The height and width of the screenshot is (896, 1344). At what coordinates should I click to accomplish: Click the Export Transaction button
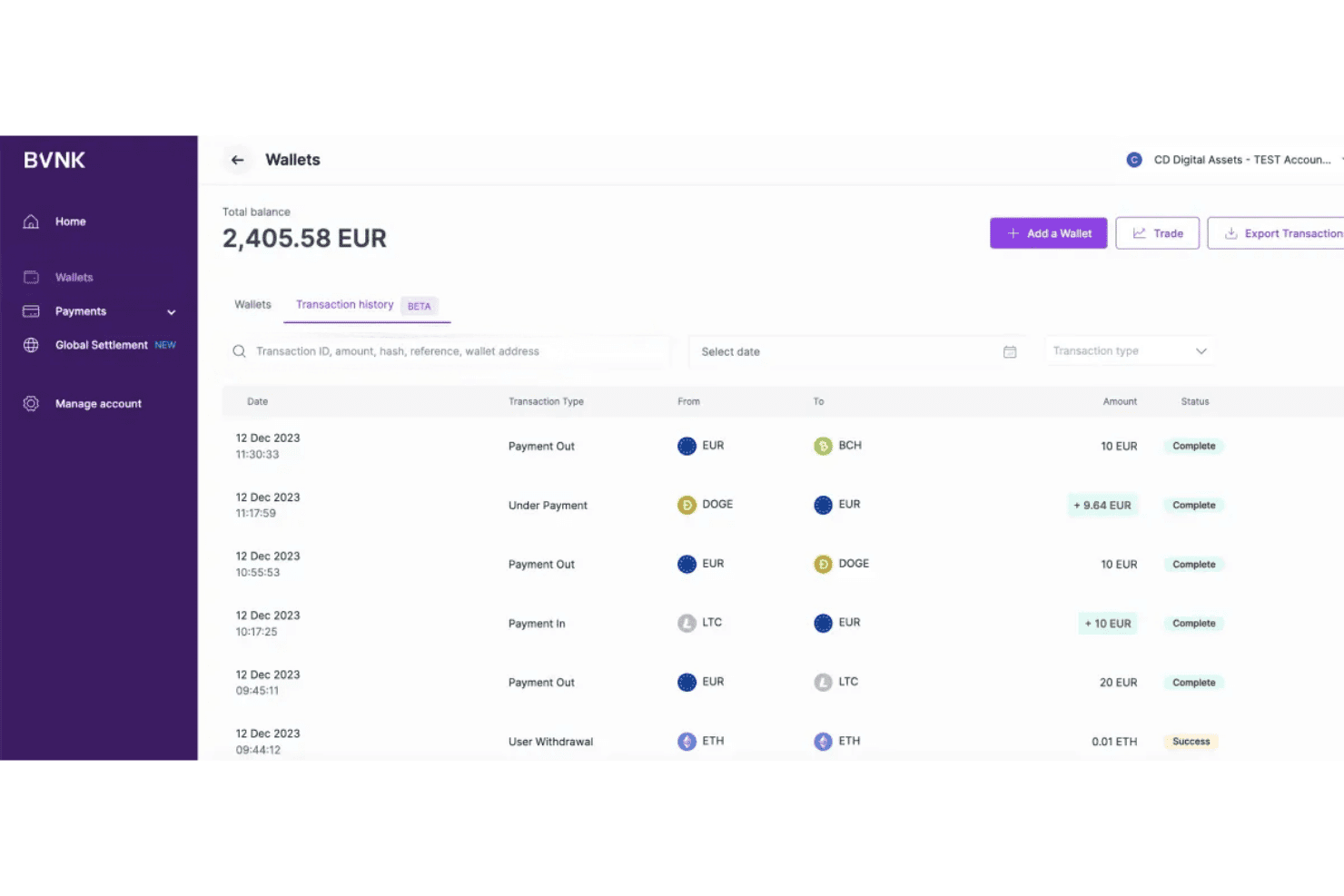coord(1276,233)
